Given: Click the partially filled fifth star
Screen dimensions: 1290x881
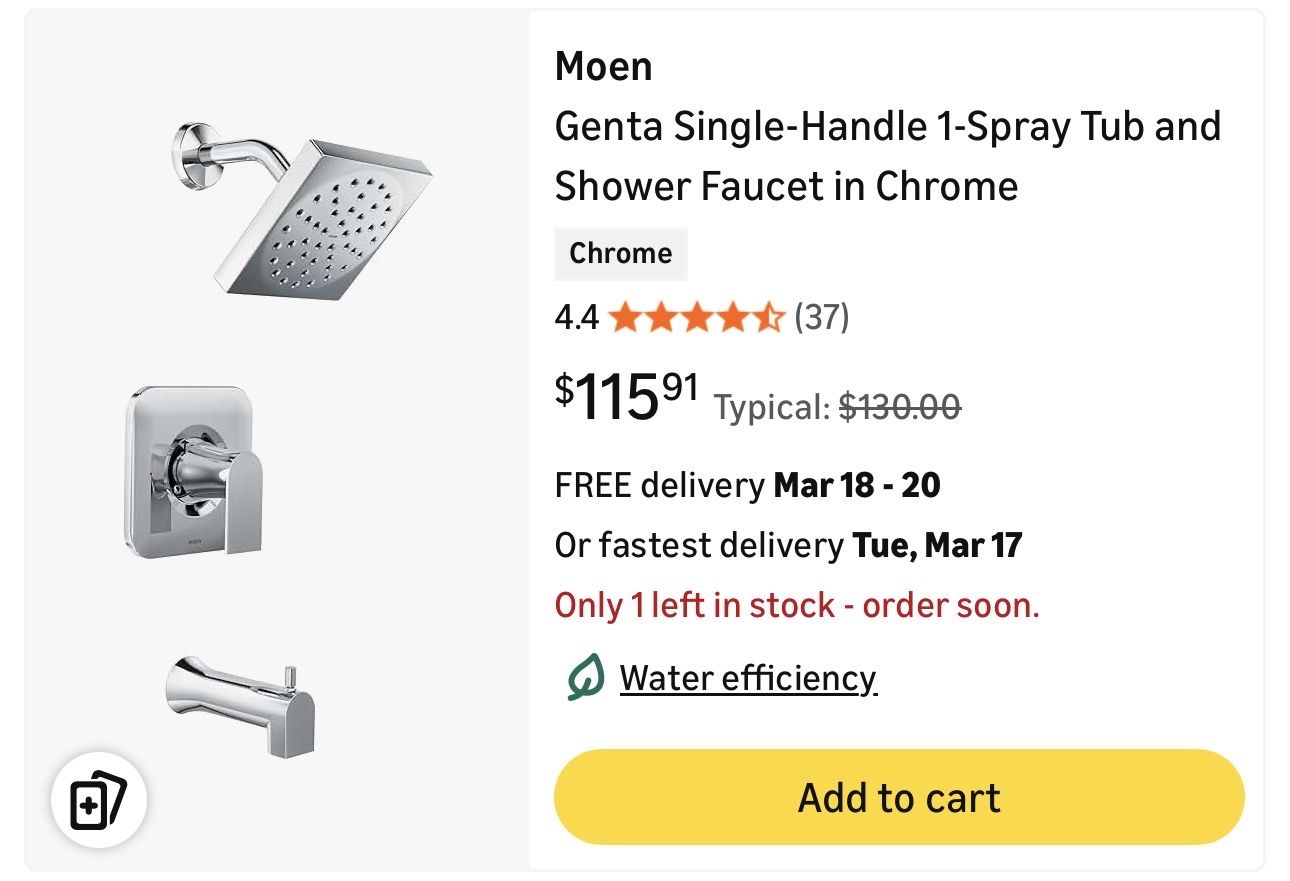Looking at the screenshot, I should 768,318.
